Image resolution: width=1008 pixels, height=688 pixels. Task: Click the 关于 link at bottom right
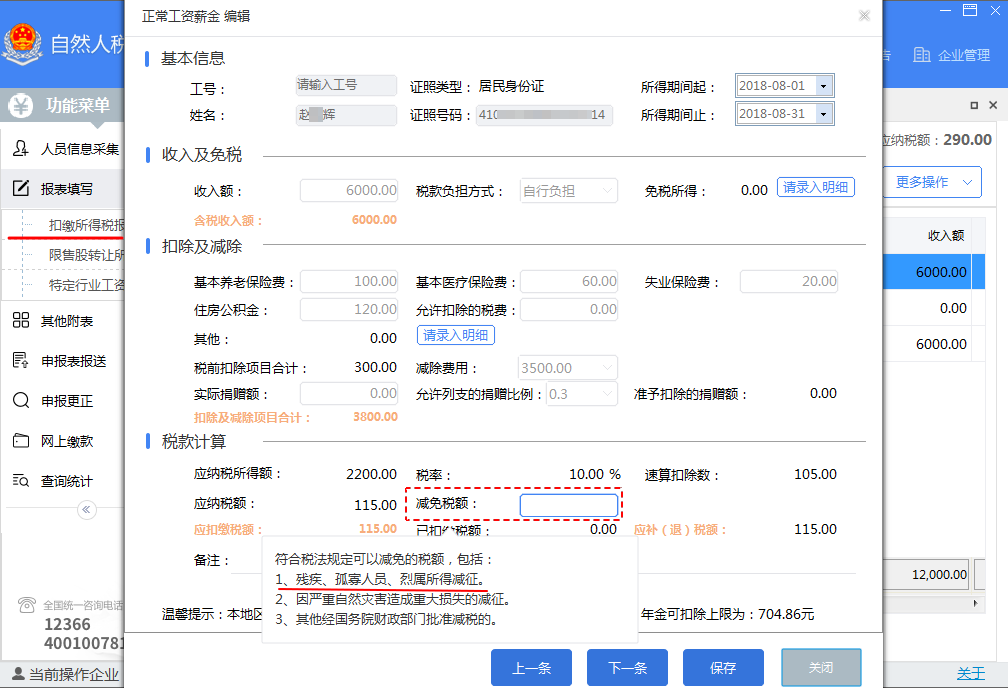(970, 673)
